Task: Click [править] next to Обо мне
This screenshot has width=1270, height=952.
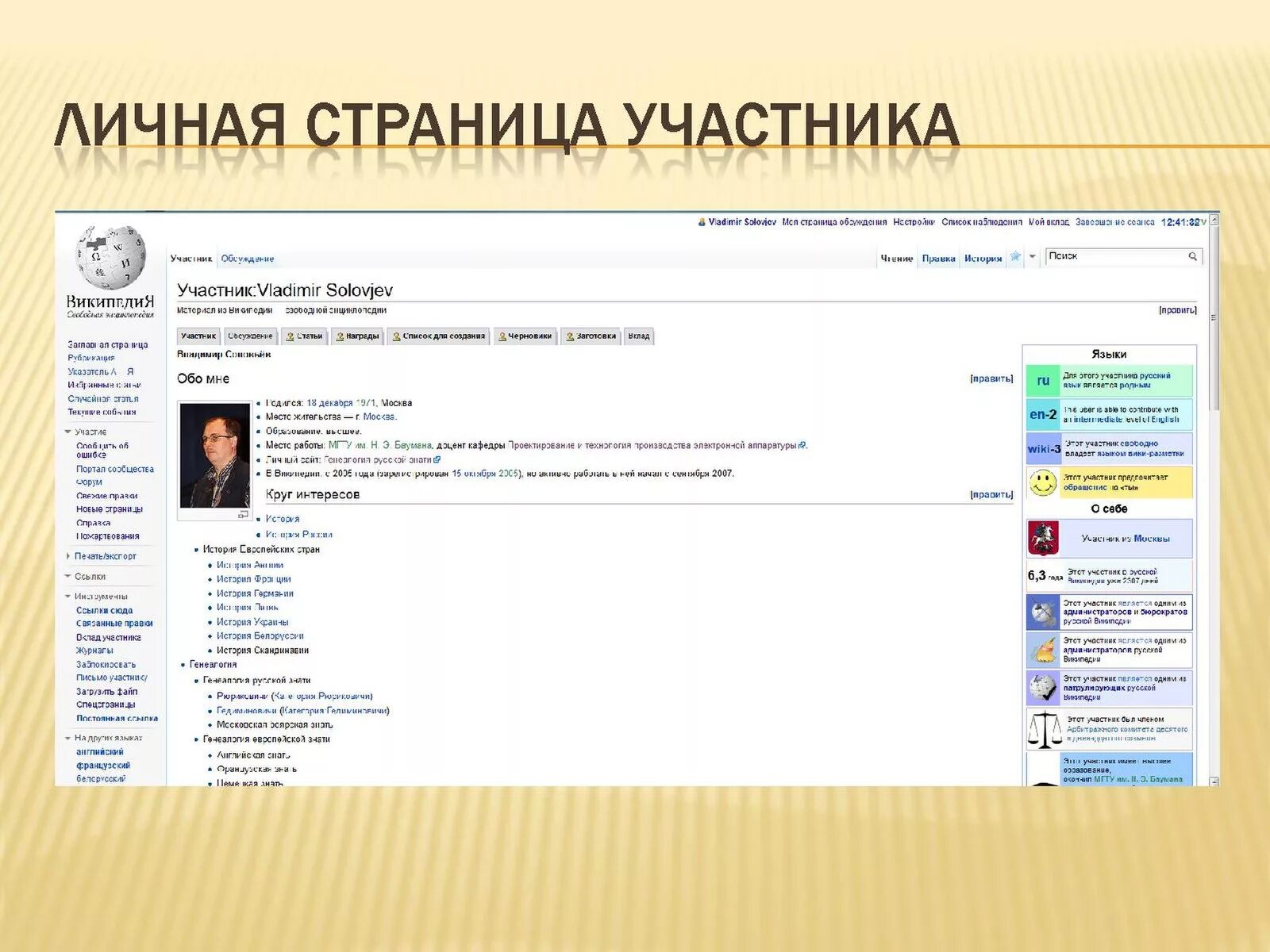Action: (x=991, y=379)
